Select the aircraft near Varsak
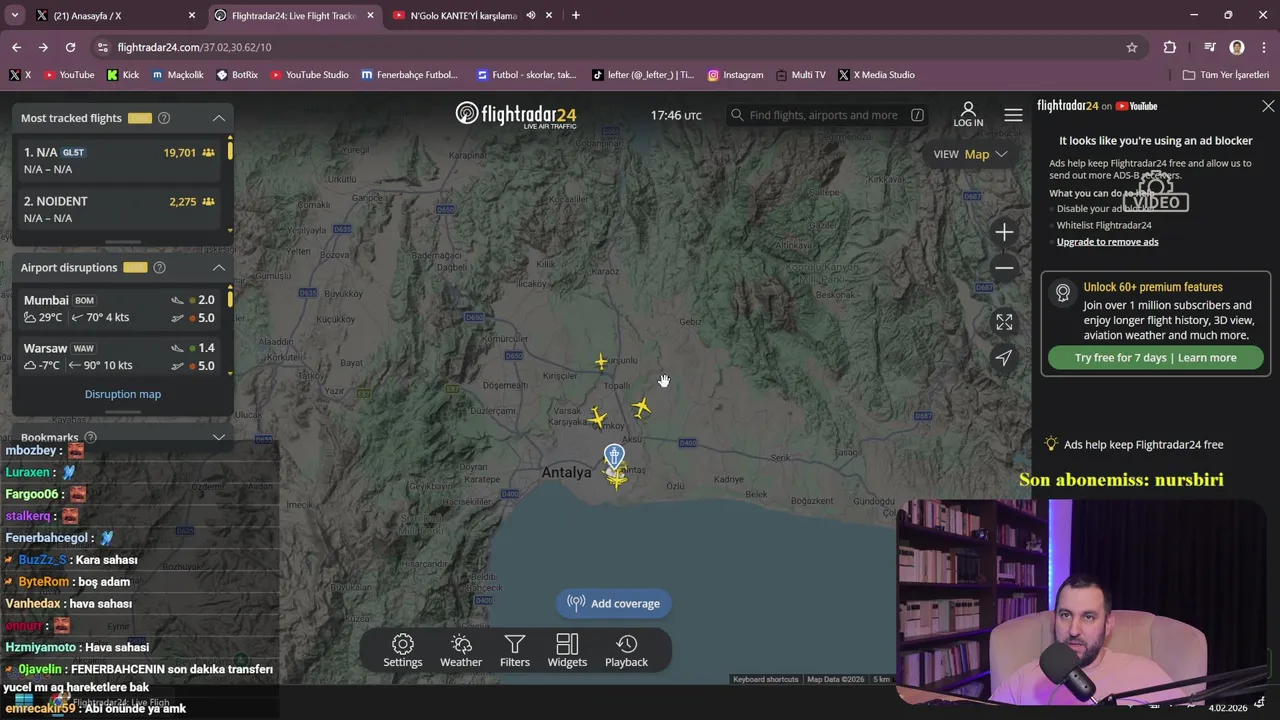 coord(597,418)
